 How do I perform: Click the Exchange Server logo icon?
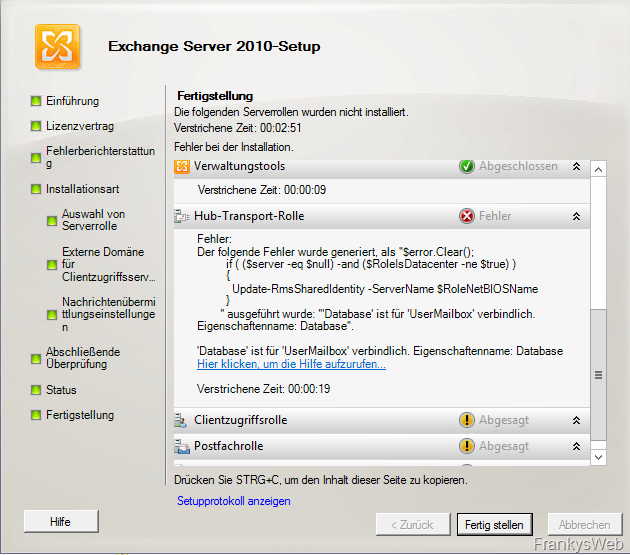pos(58,45)
